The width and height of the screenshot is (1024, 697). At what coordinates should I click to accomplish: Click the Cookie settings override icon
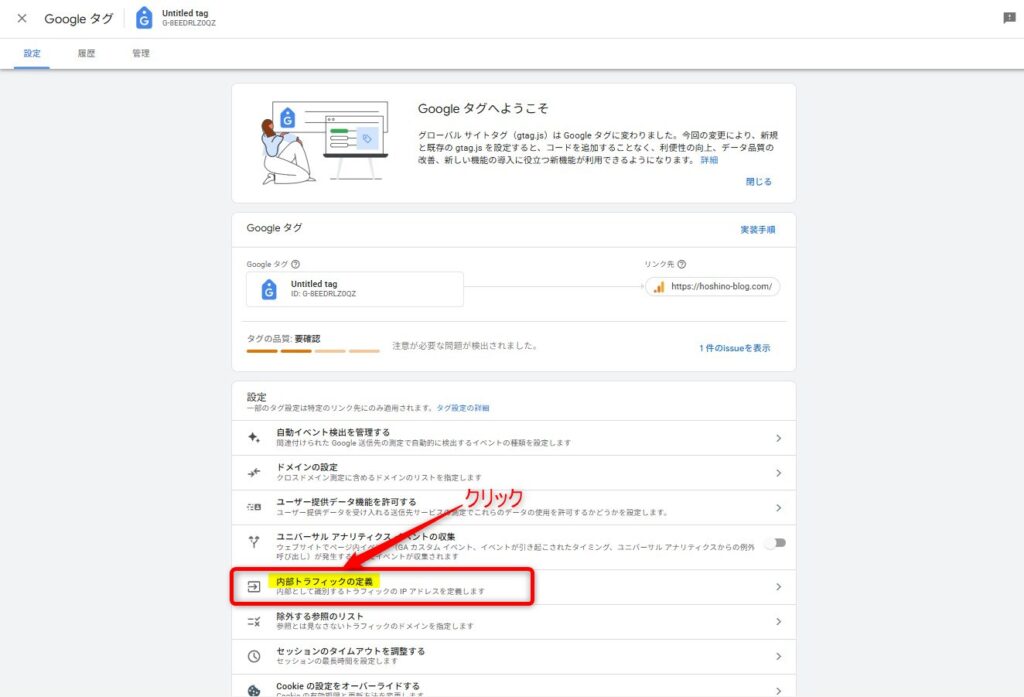253,688
